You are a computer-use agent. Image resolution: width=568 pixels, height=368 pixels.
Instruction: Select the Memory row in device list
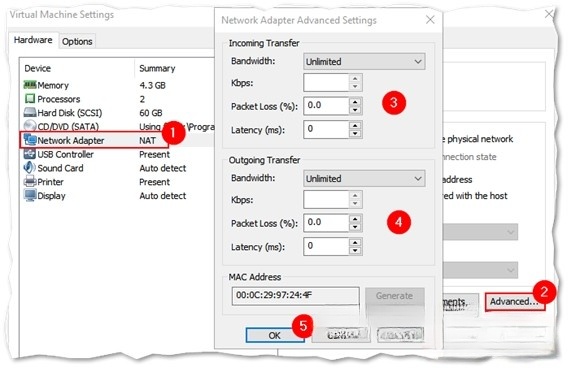pos(117,85)
